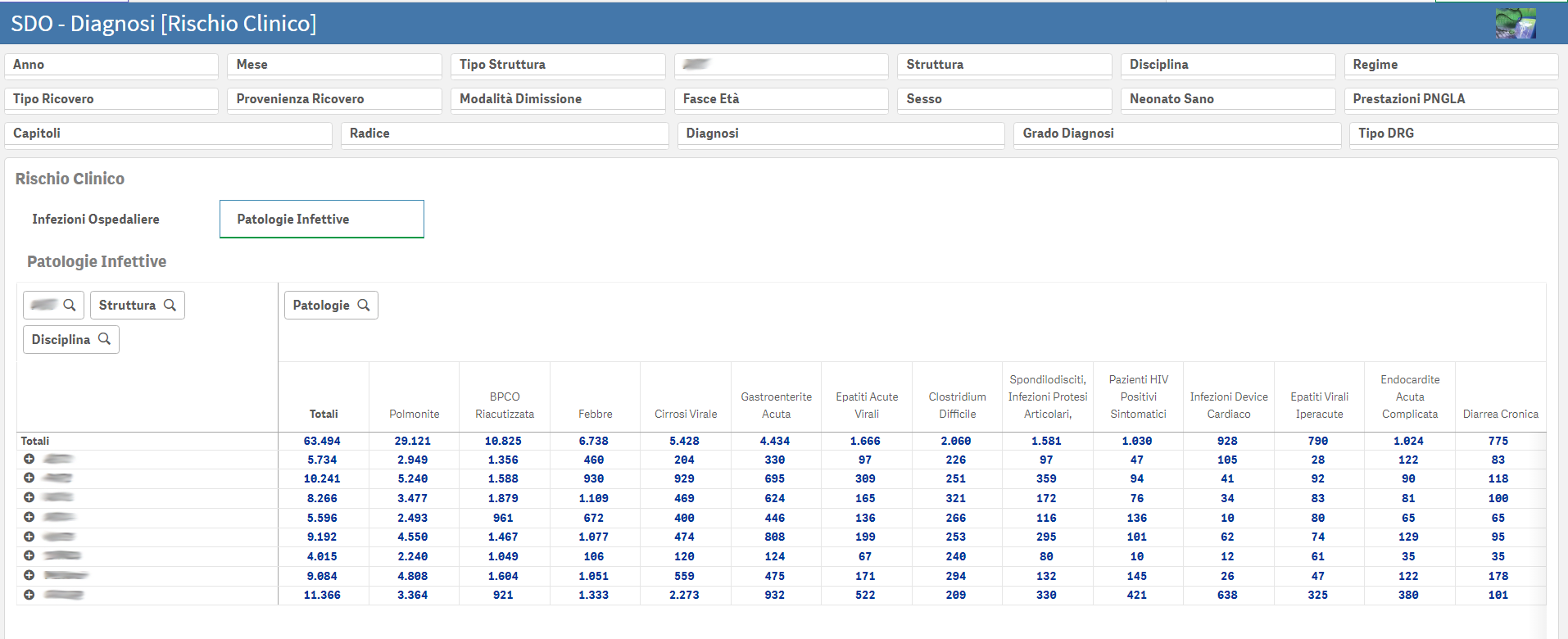
Task: Select the Patologie Infettive tab
Action: tap(322, 219)
